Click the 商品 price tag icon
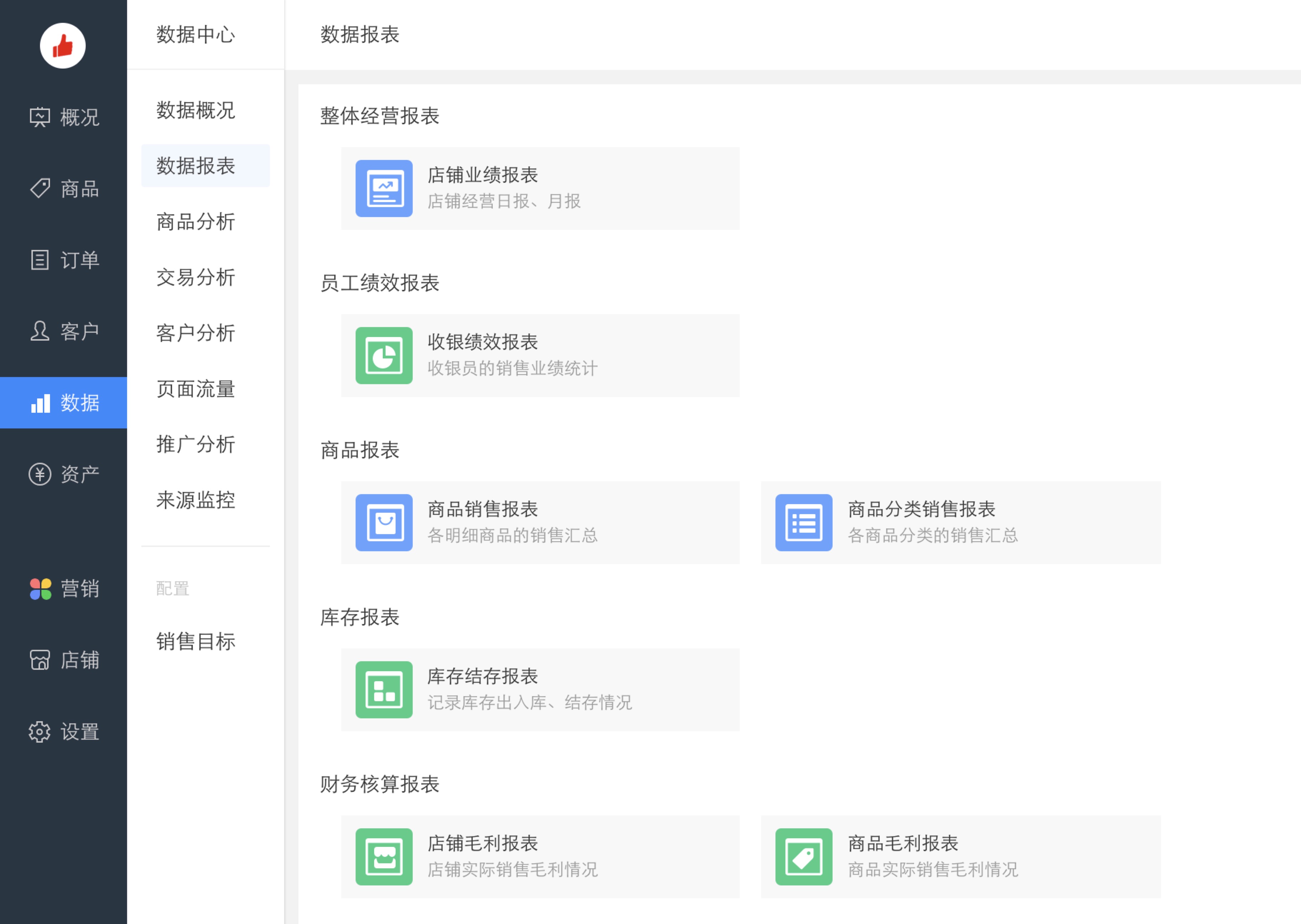Image resolution: width=1301 pixels, height=924 pixels. [x=40, y=188]
